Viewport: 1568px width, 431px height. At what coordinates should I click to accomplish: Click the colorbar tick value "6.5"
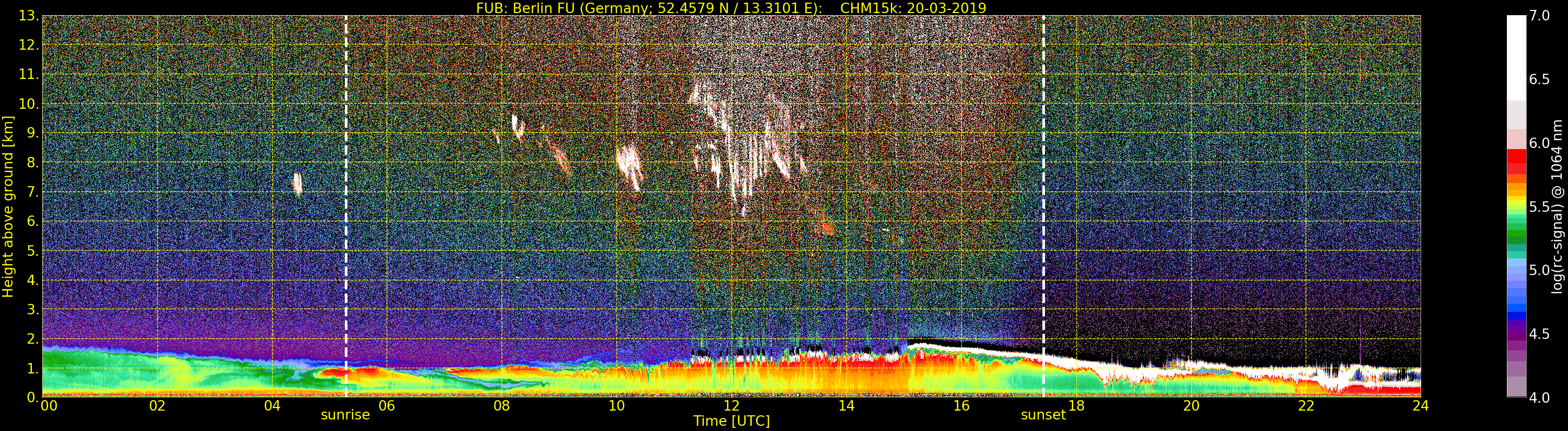[x=1539, y=80]
